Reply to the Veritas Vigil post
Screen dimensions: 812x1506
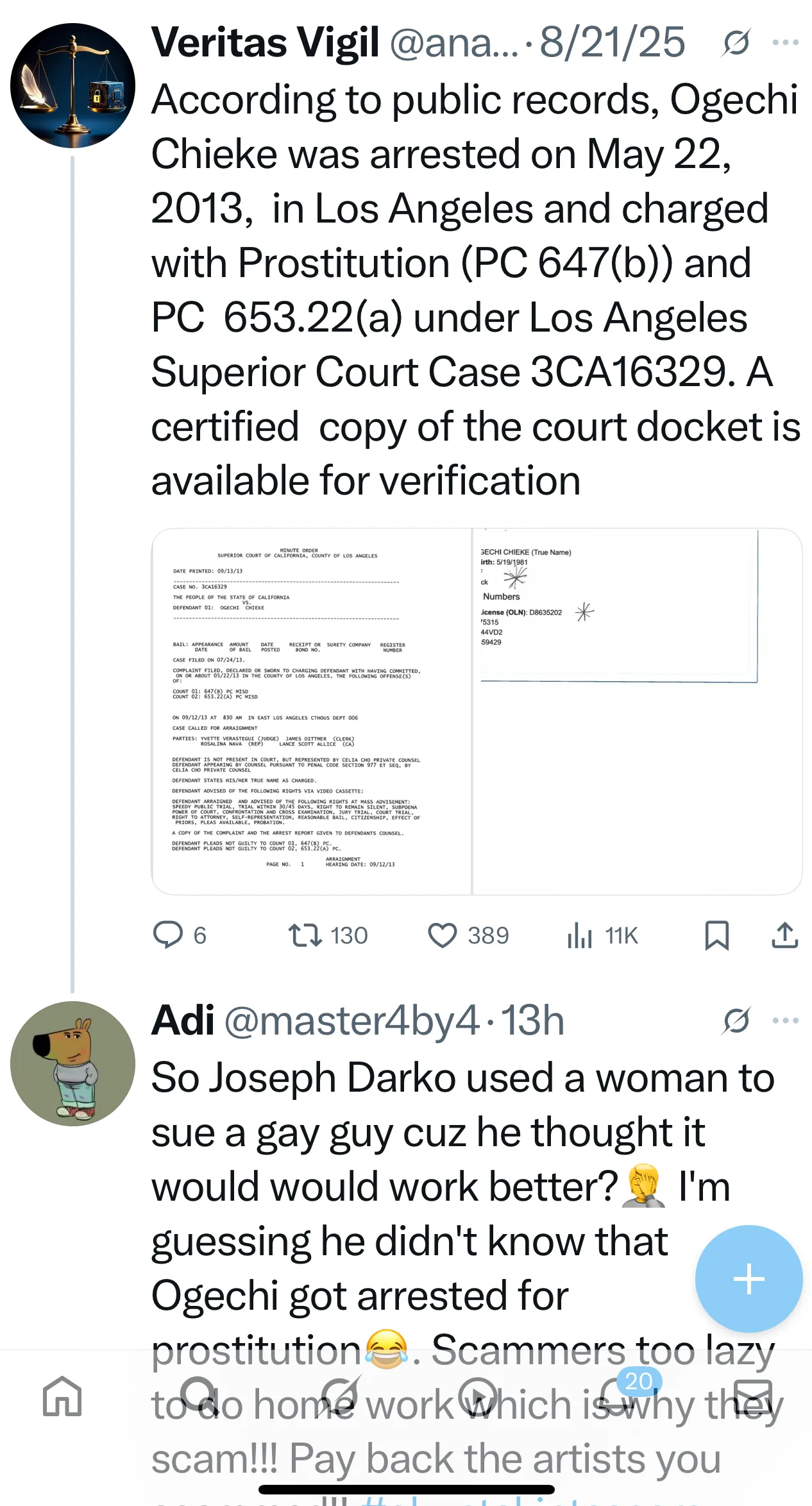click(x=168, y=935)
